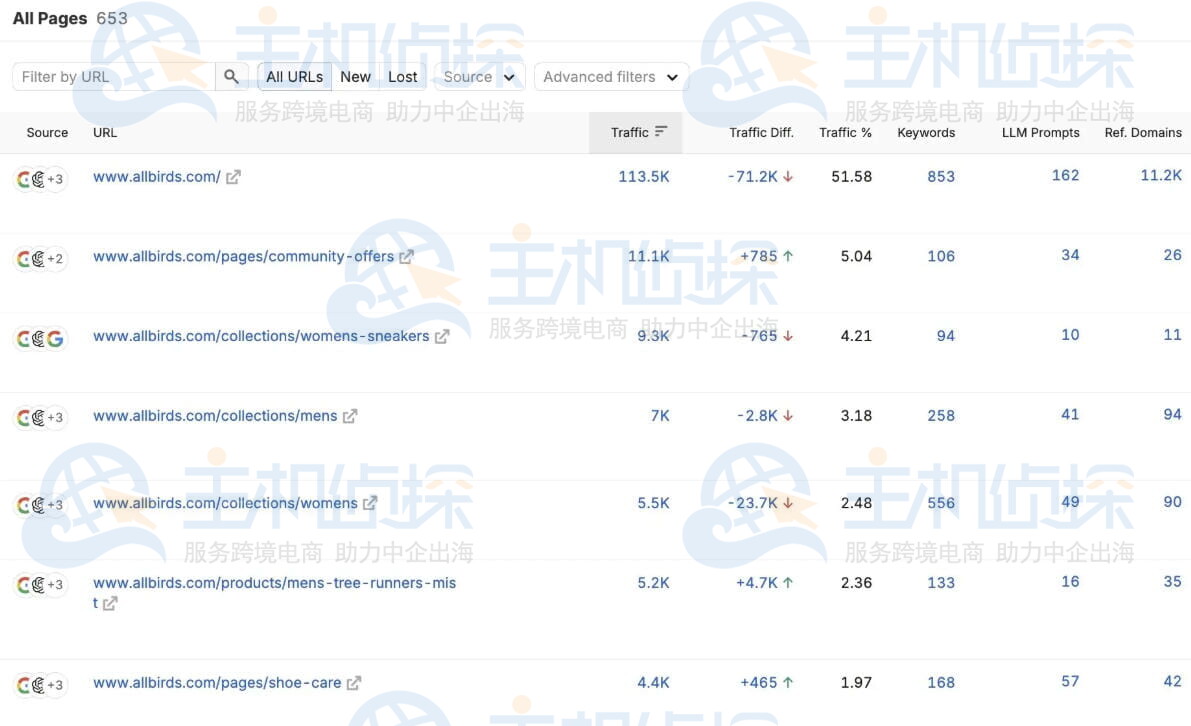The width and height of the screenshot is (1191, 726).
Task: Focus the Filter by URL field
Action: coord(114,77)
